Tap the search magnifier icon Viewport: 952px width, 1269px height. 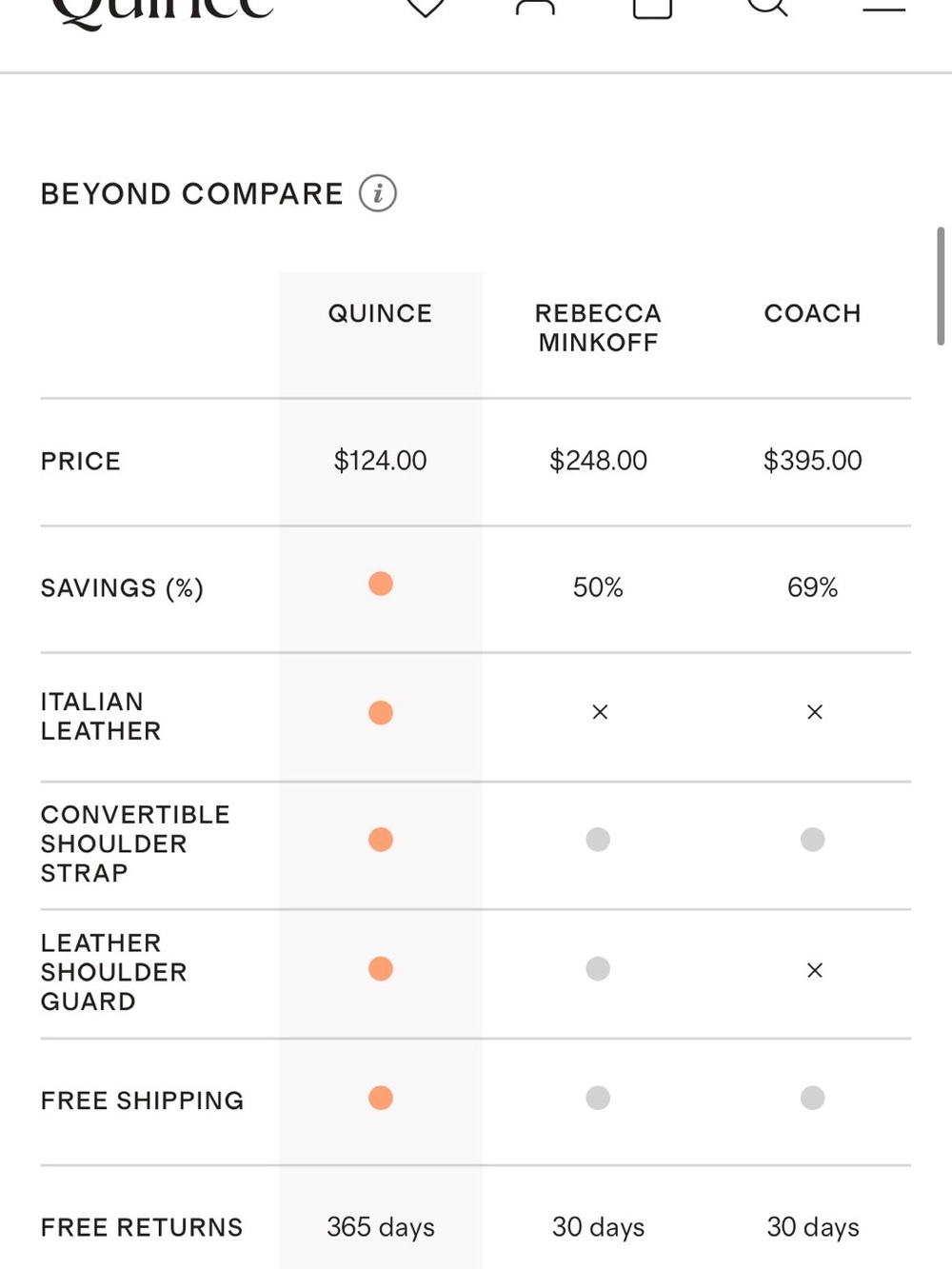click(767, 8)
